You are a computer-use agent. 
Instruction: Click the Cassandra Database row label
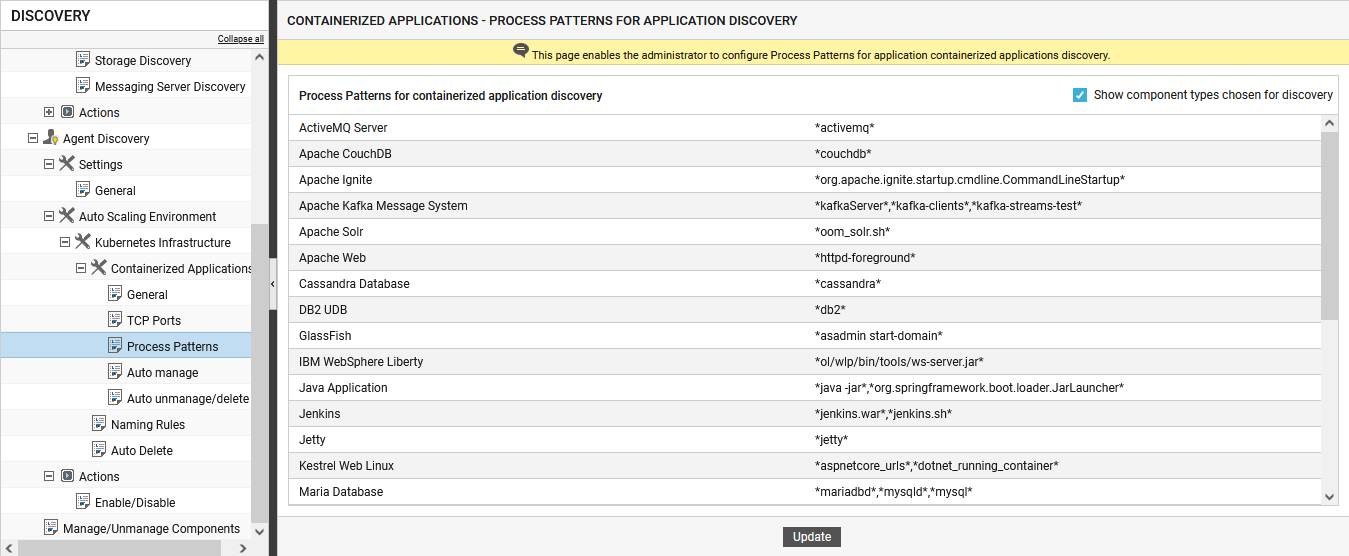(x=354, y=284)
